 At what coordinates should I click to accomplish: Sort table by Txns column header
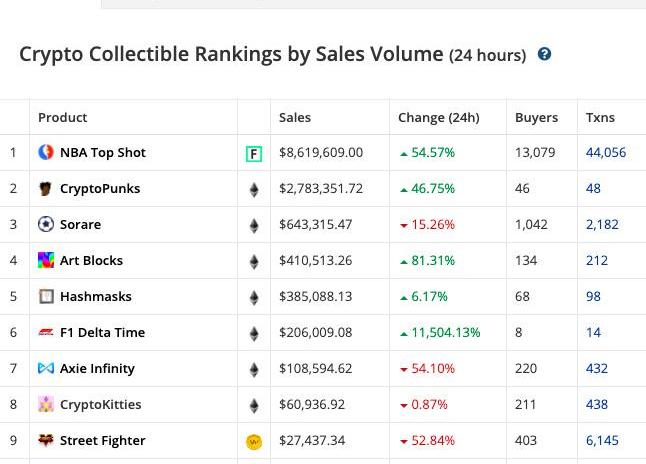[600, 118]
